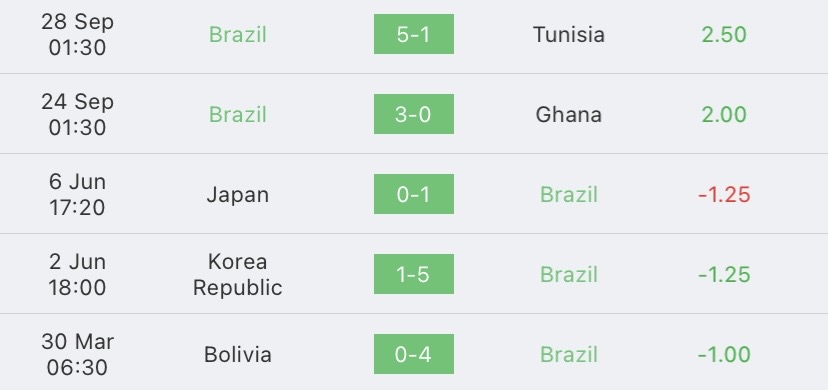
Task: Click the red -1.25 handicap value
Action: 724,195
